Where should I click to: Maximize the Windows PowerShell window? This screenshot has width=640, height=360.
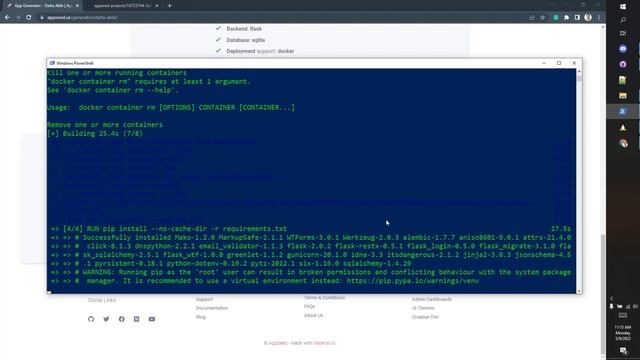click(x=559, y=63)
